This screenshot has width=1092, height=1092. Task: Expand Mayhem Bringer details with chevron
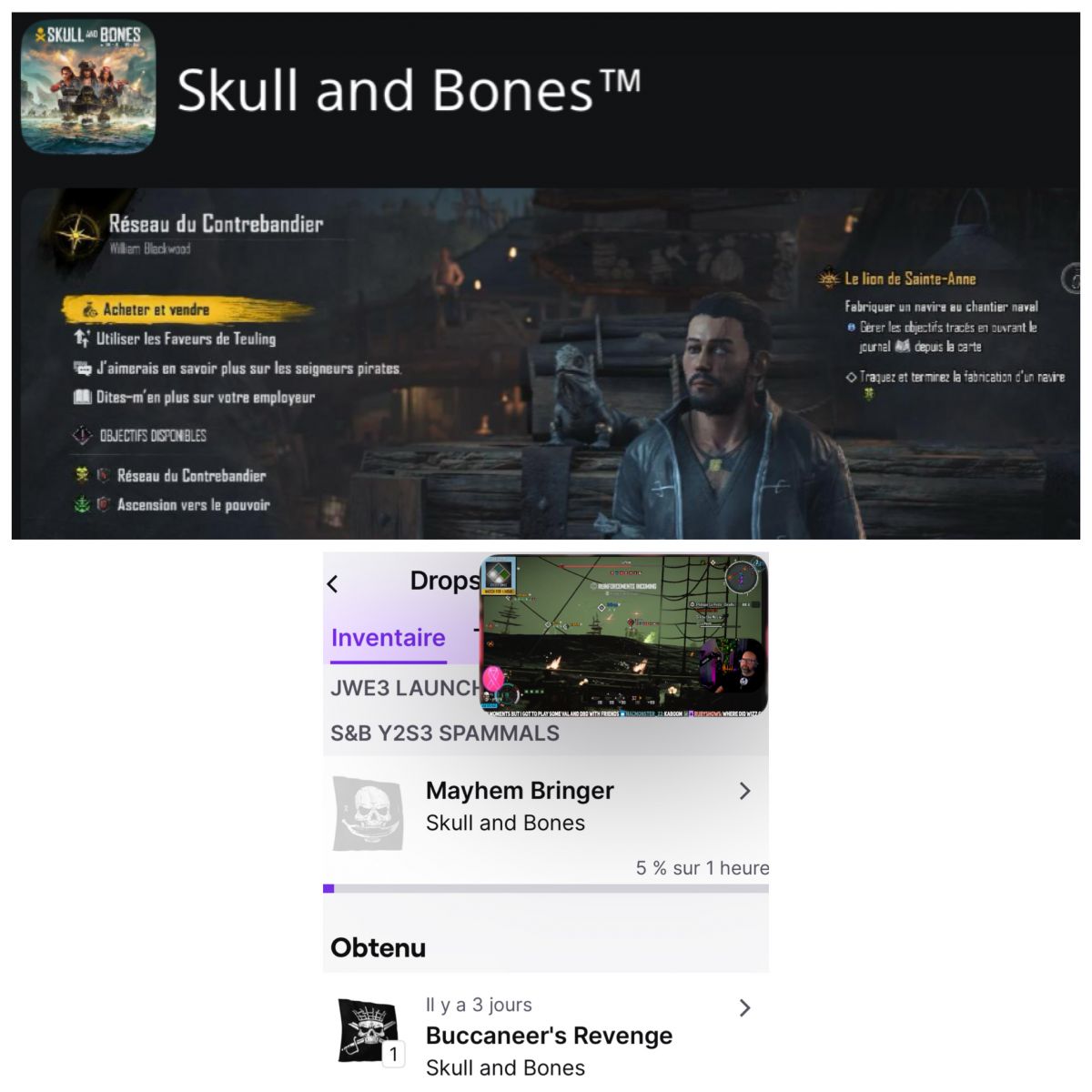(744, 791)
